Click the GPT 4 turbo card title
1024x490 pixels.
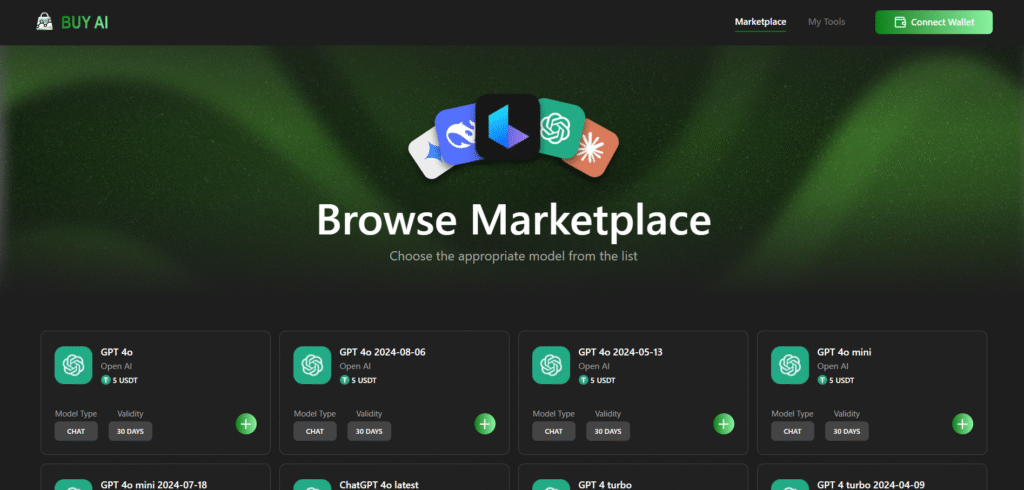point(605,485)
